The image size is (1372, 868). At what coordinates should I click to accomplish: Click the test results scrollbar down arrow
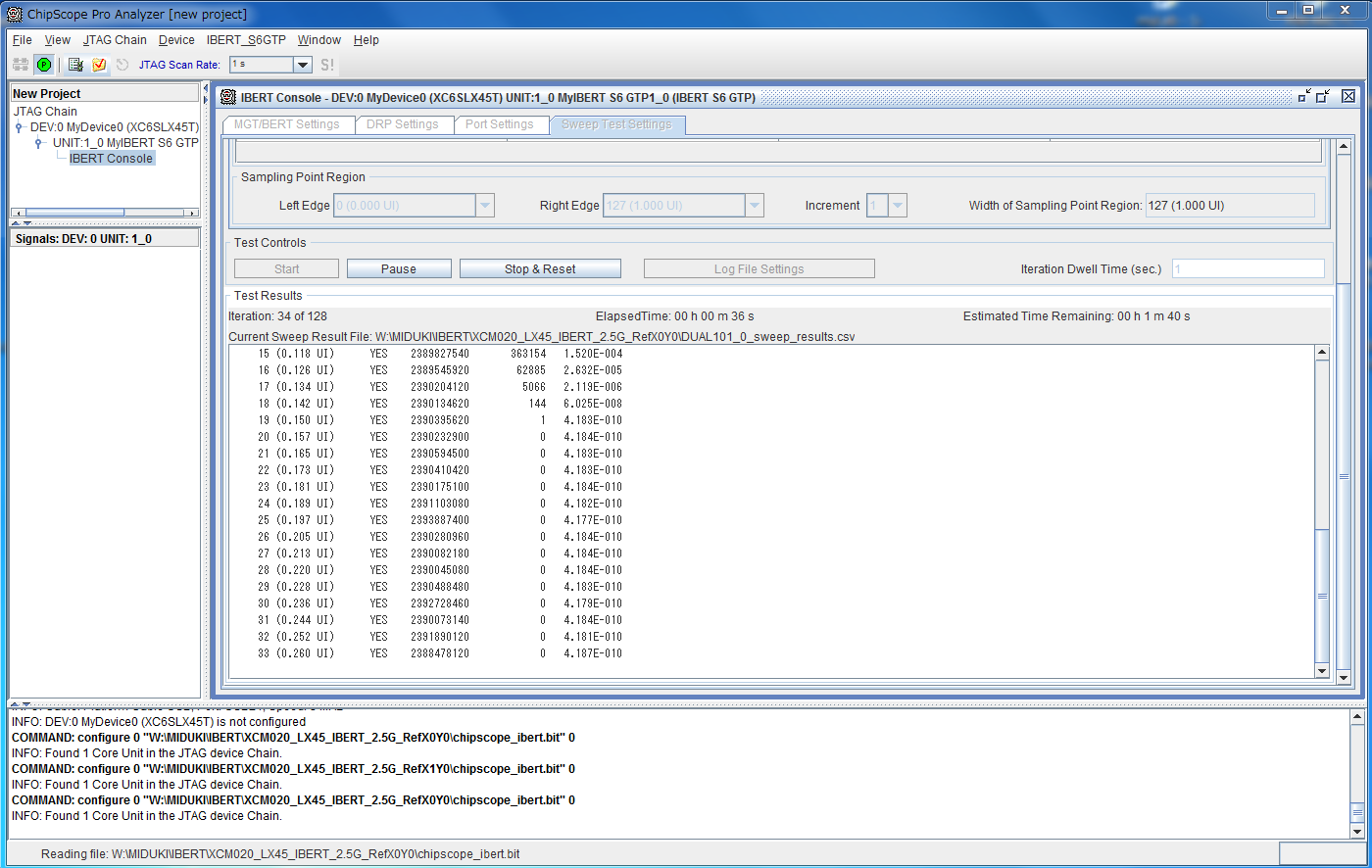coord(1322,671)
